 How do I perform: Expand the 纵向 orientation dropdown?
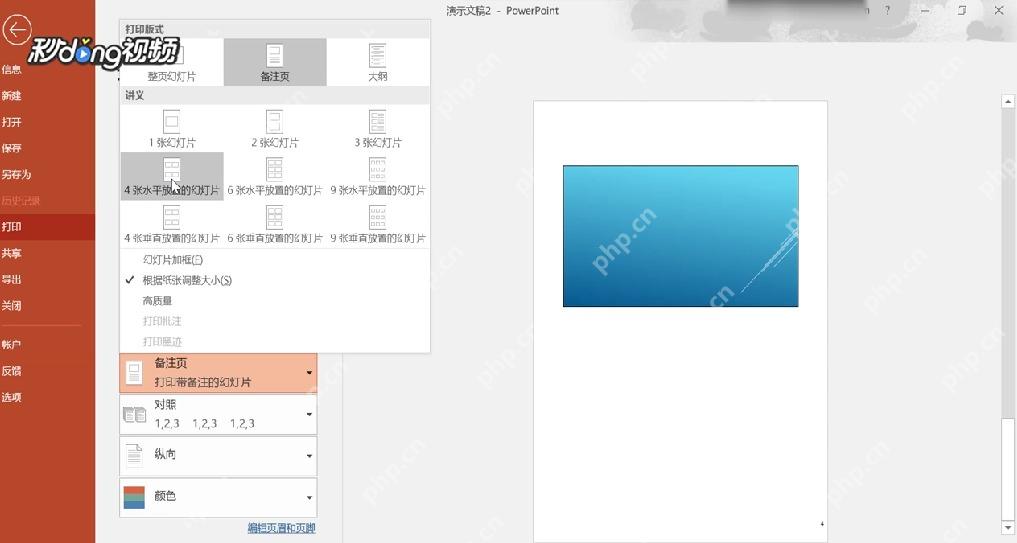(x=218, y=455)
